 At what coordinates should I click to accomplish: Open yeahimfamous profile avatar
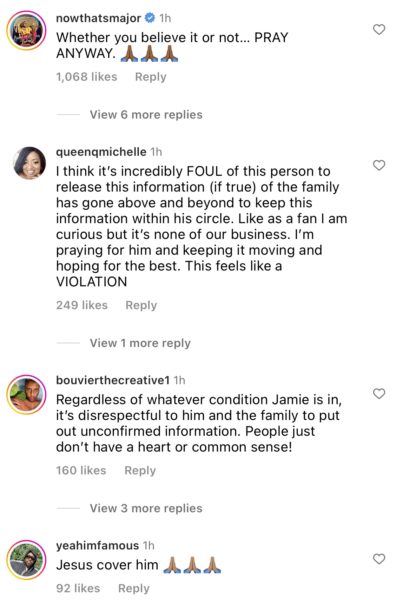26,559
